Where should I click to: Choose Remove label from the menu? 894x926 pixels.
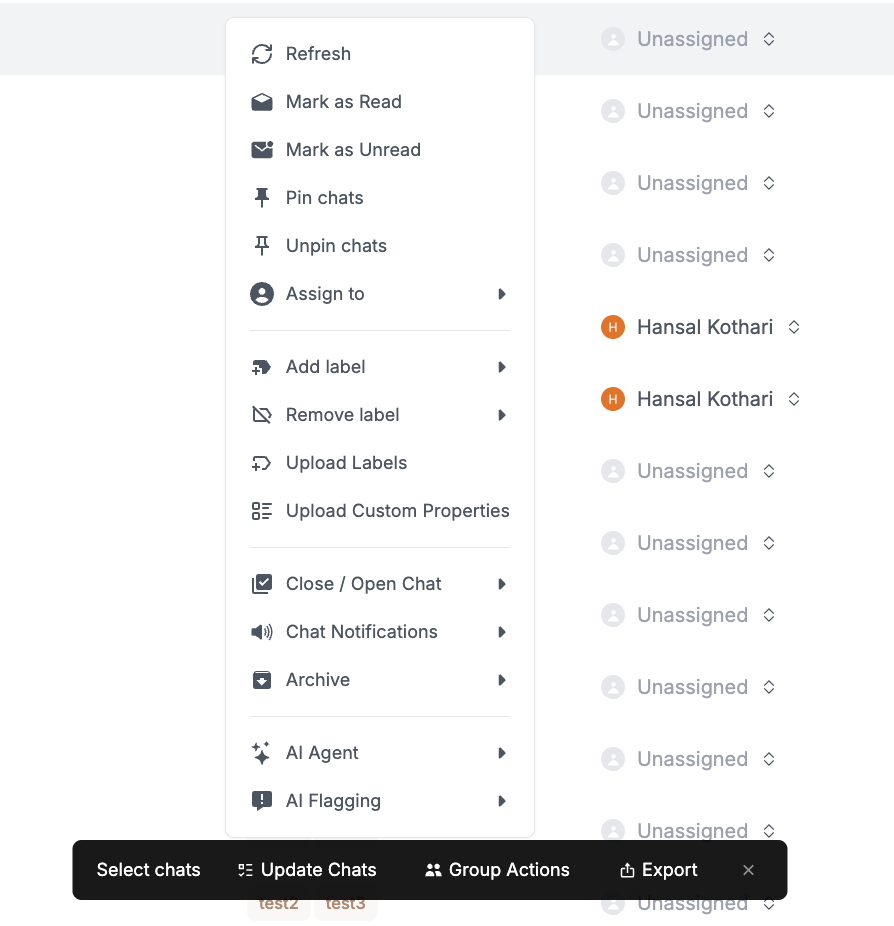pyautogui.click(x=342, y=414)
